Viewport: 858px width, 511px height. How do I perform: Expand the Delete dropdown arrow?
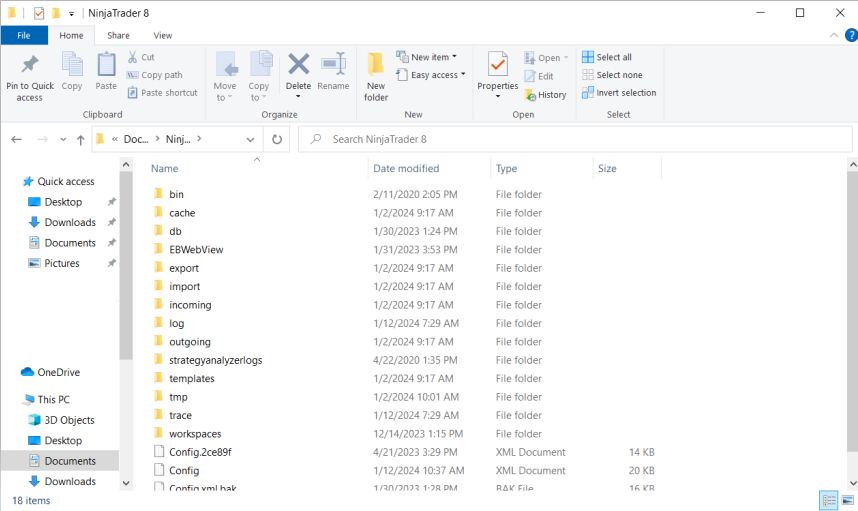point(299,96)
